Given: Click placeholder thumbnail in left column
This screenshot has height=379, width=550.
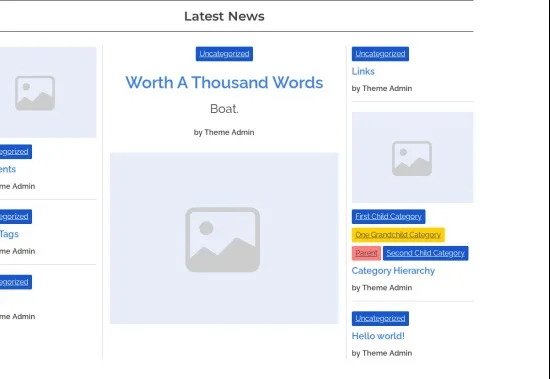Looking at the screenshot, I should (x=48, y=92).
